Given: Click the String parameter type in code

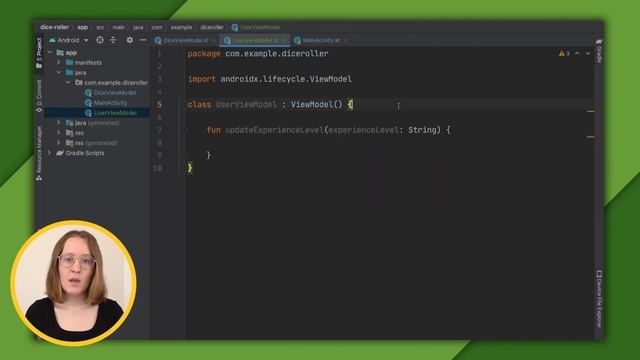Looking at the screenshot, I should [x=422, y=130].
